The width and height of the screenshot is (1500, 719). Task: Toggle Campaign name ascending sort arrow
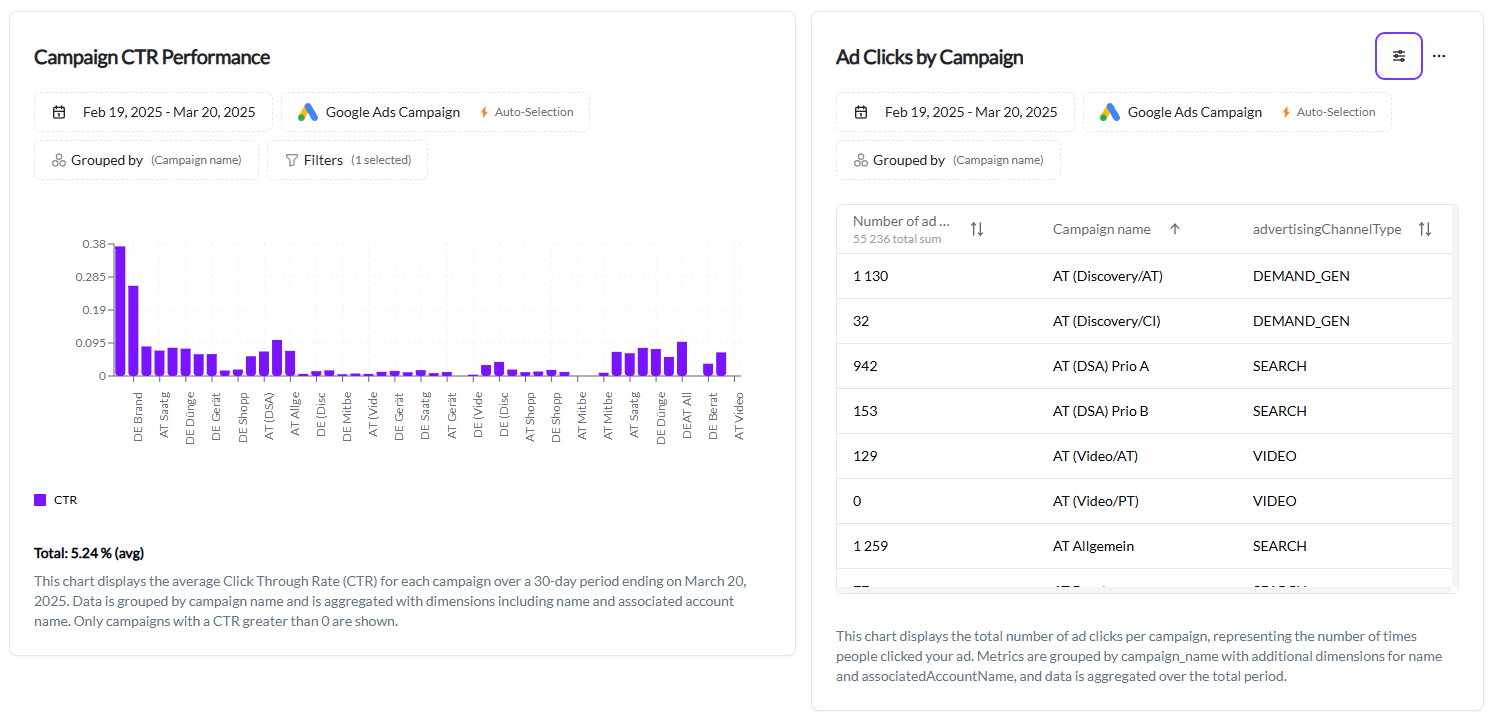tap(1175, 229)
